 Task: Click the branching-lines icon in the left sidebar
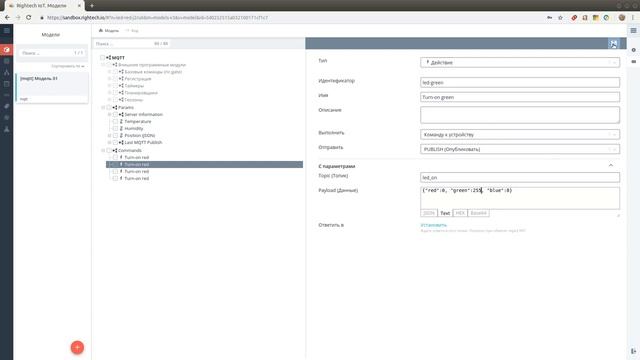pos(7,73)
